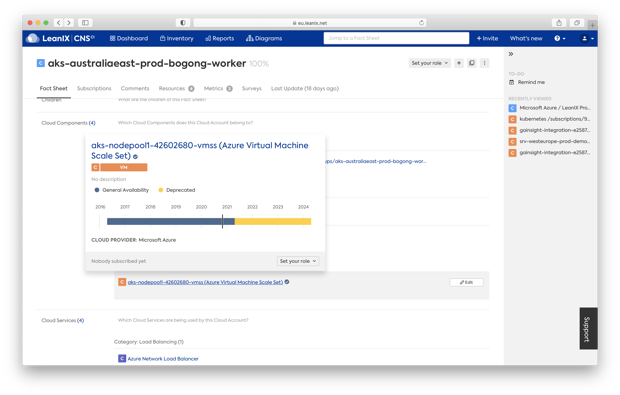
Task: Click the blue Fact Sheet type icon by title
Action: [x=41, y=63]
